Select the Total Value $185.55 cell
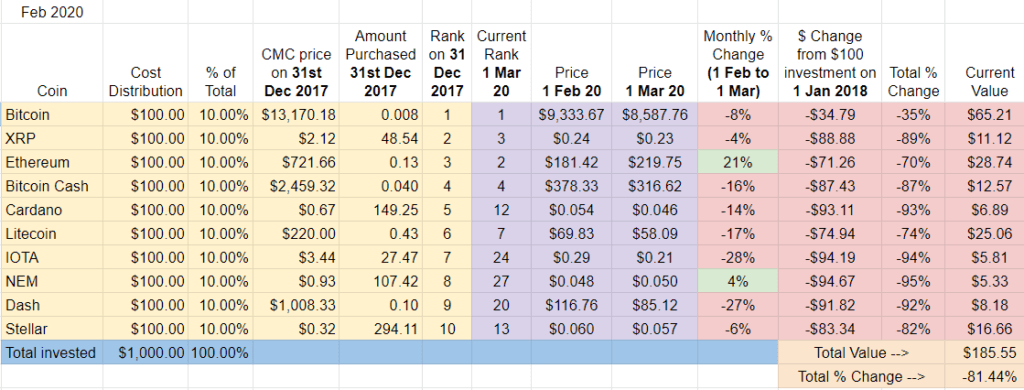 click(x=984, y=353)
